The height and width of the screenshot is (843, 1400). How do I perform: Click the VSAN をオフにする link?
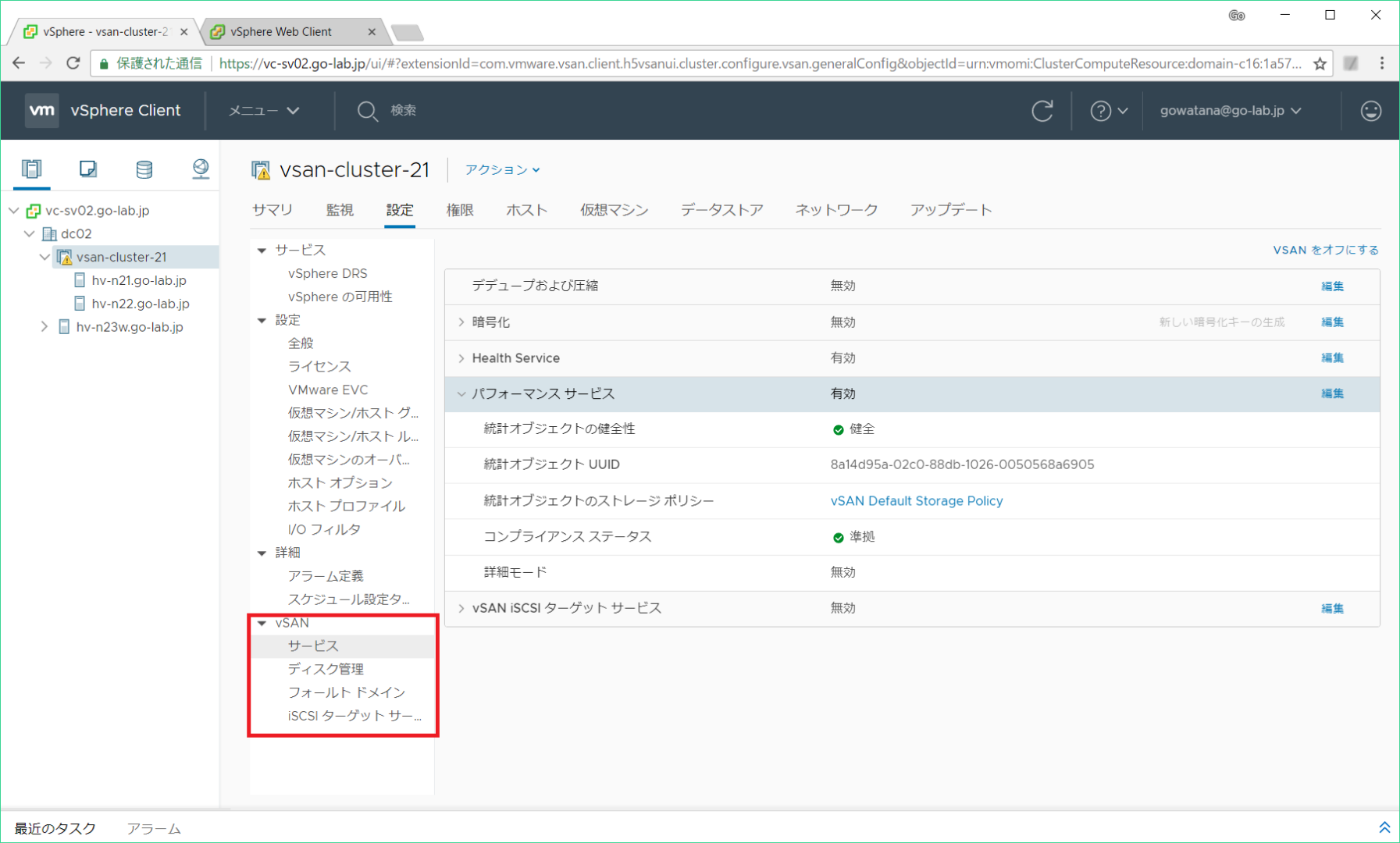[x=1326, y=250]
